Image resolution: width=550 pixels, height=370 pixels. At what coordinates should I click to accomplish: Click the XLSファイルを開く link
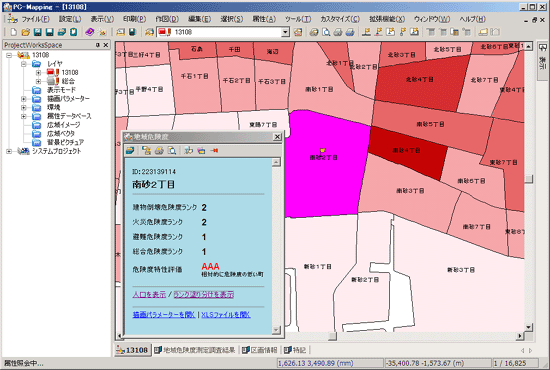(x=226, y=315)
